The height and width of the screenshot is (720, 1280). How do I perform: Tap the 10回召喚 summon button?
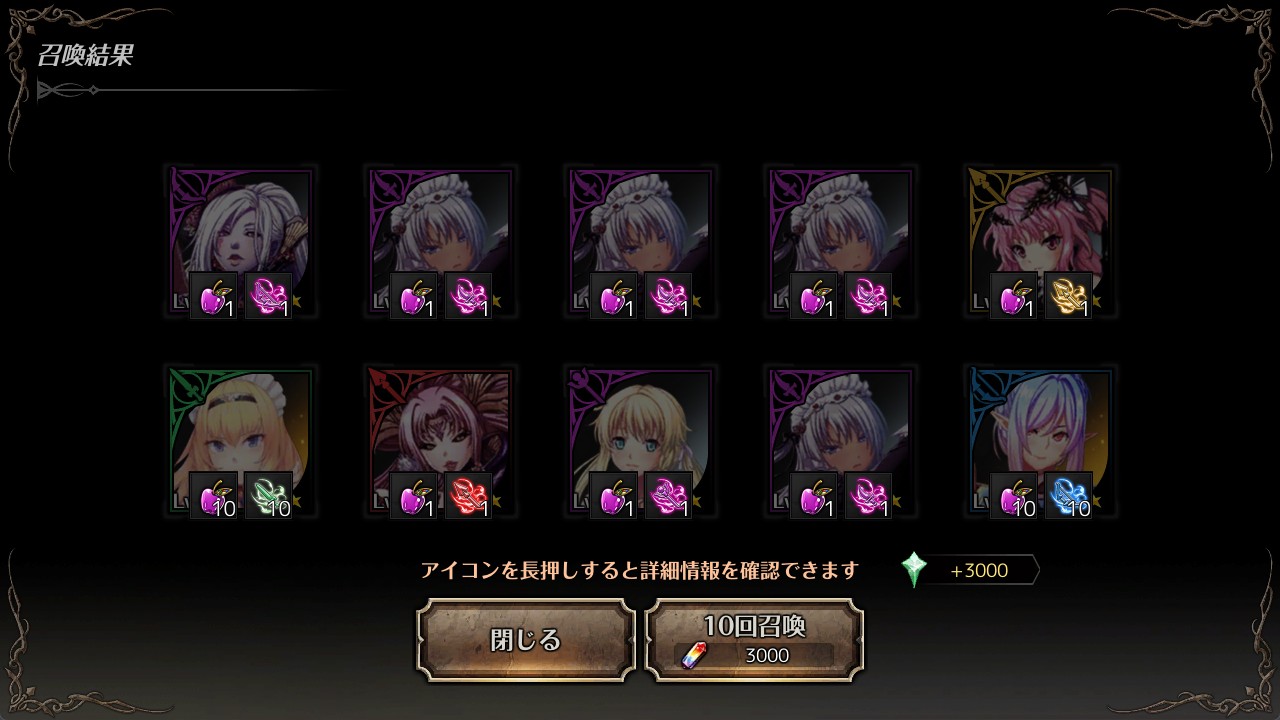pyautogui.click(x=754, y=640)
